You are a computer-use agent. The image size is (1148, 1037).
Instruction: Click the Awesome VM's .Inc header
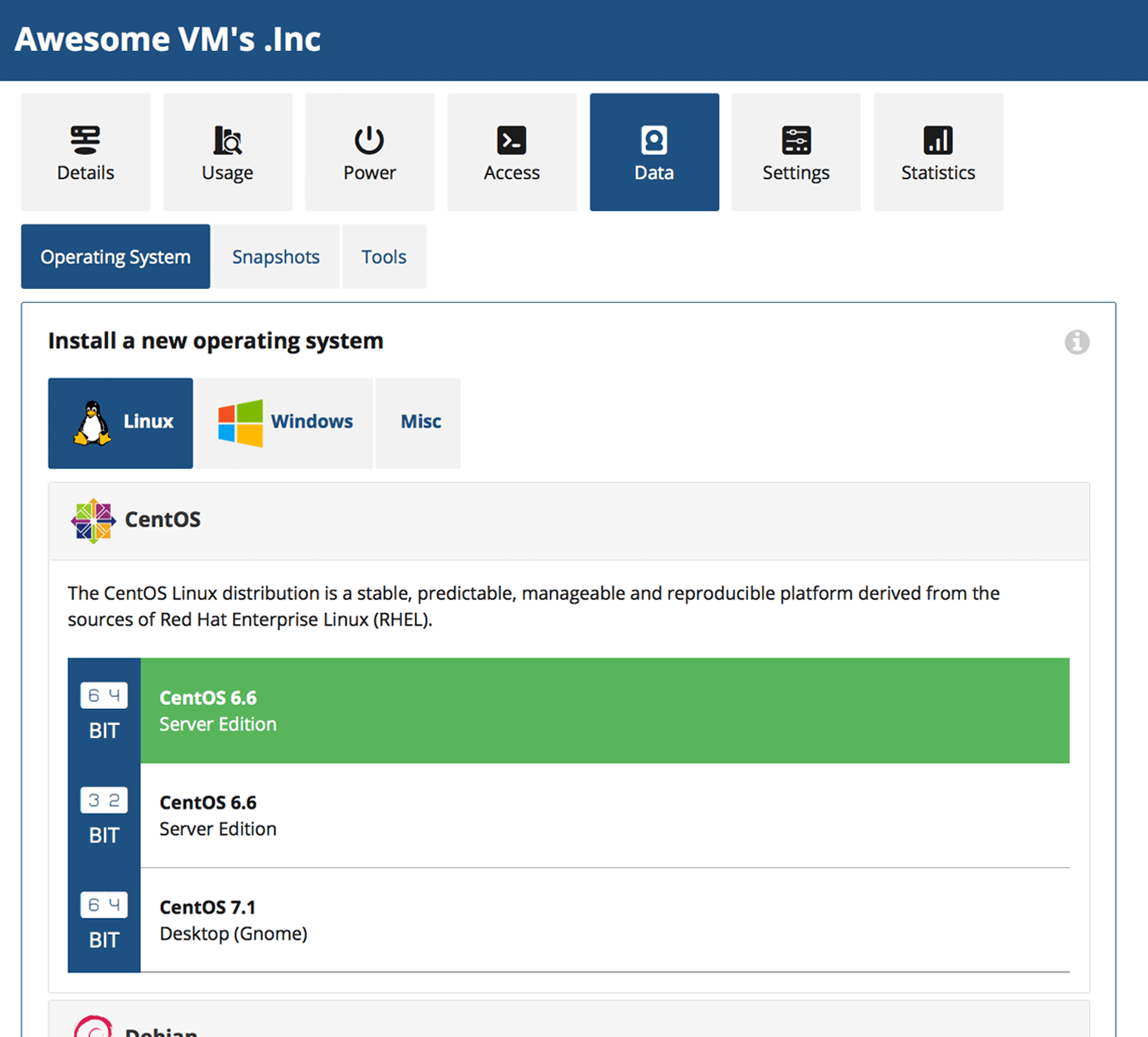[x=168, y=38]
